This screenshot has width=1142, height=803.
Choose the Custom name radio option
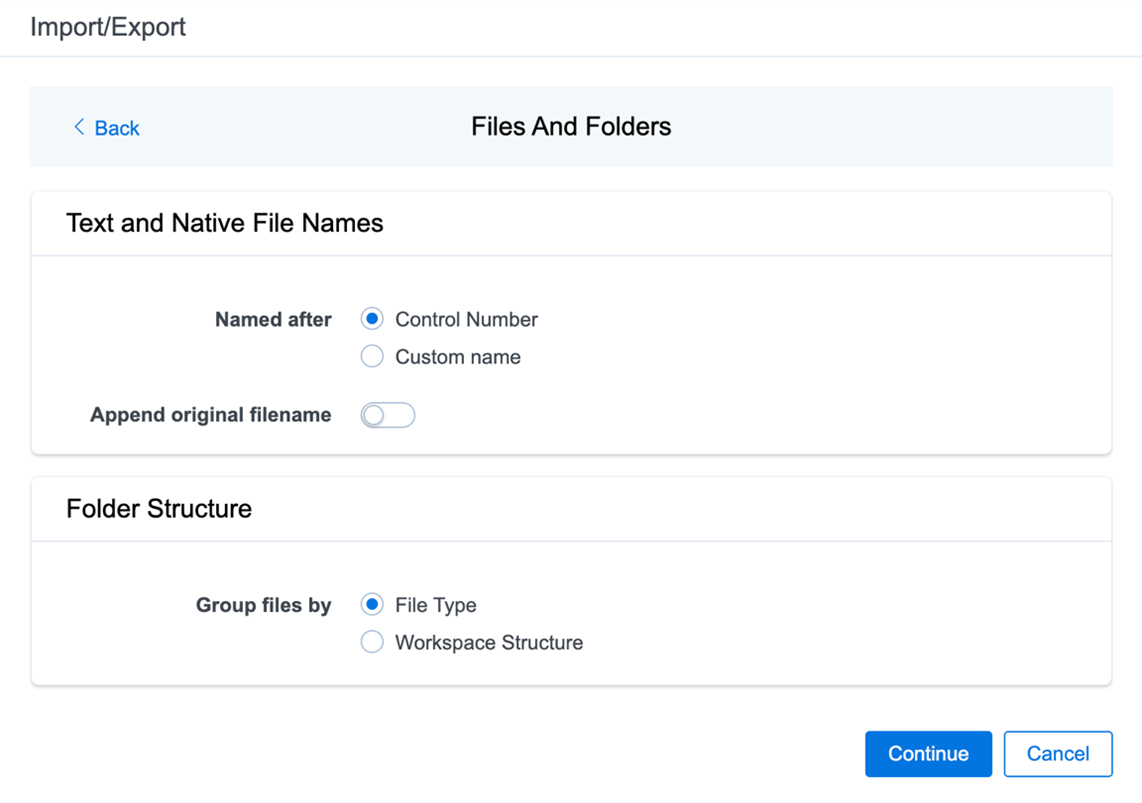point(372,357)
